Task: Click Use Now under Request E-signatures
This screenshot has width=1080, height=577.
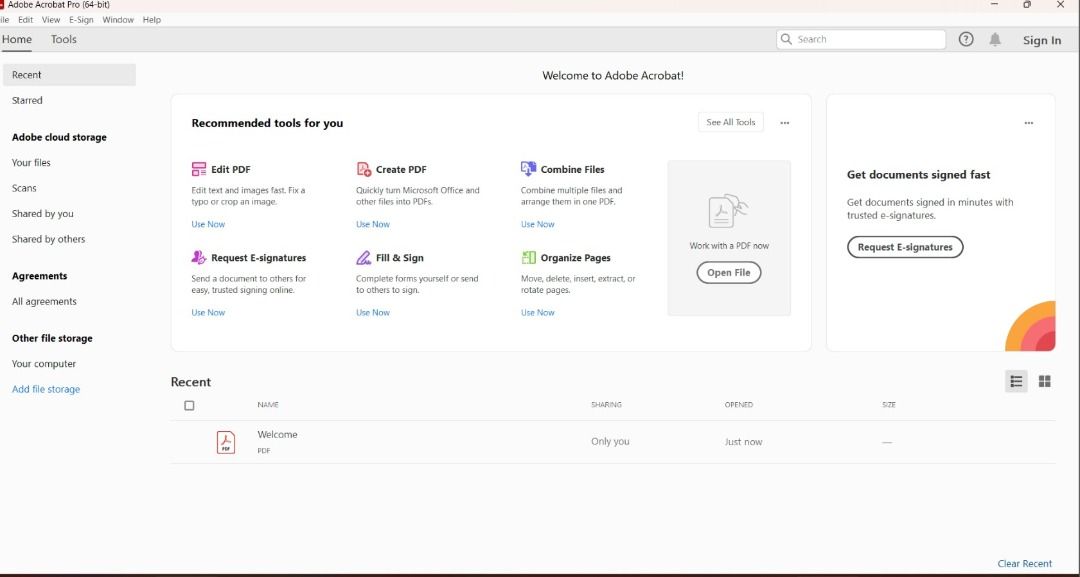Action: pos(208,313)
